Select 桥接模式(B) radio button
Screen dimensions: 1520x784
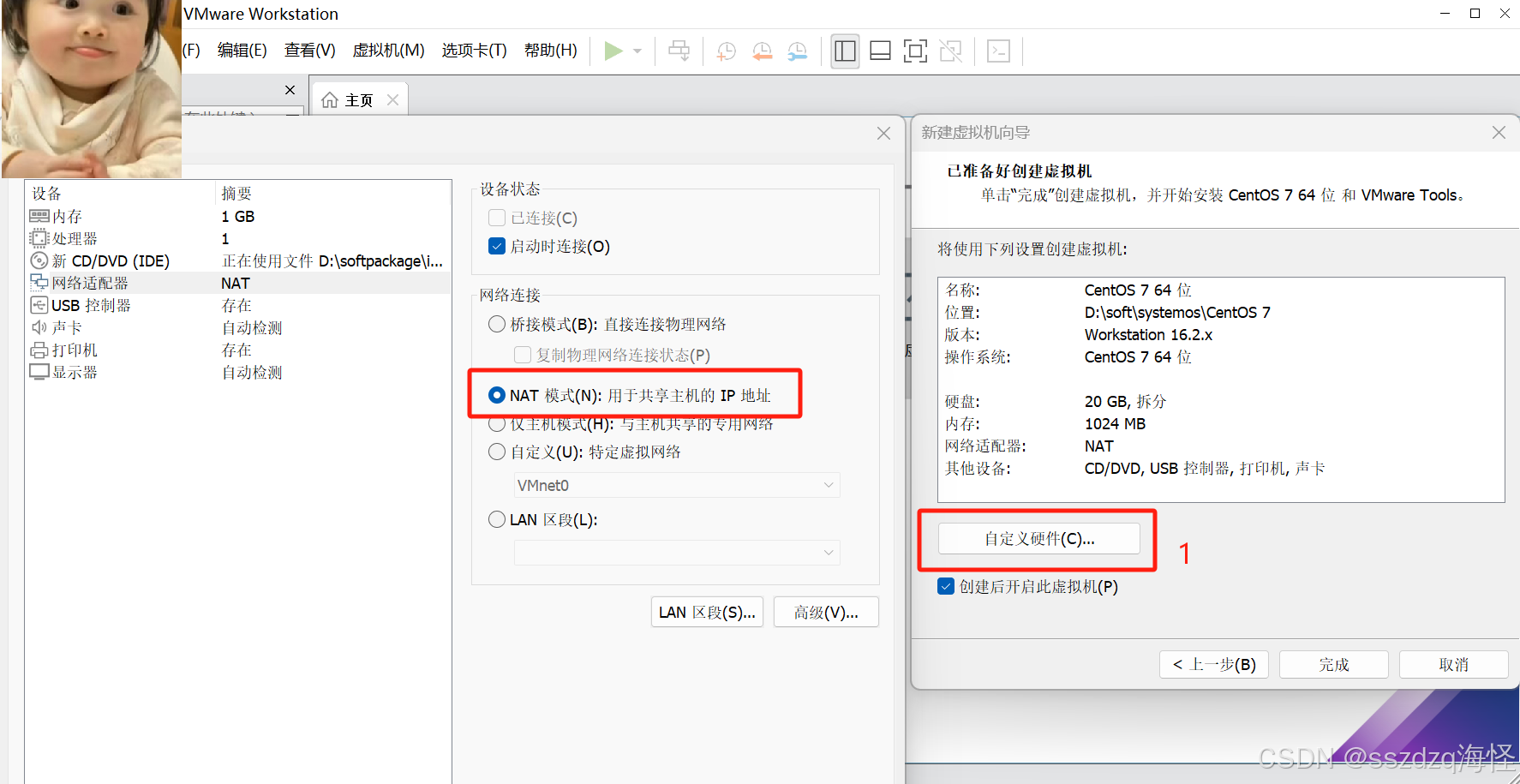pyautogui.click(x=497, y=324)
